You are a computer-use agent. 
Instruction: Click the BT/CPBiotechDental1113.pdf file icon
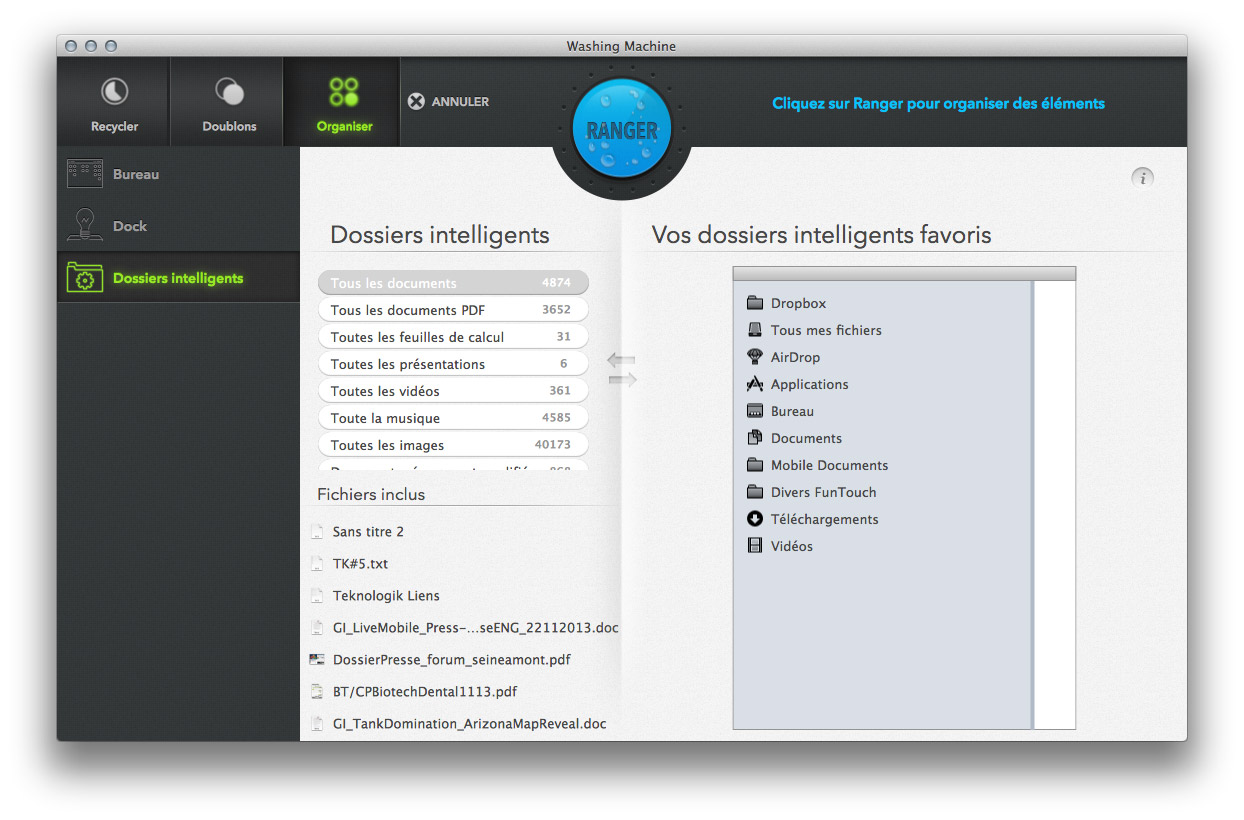317,692
